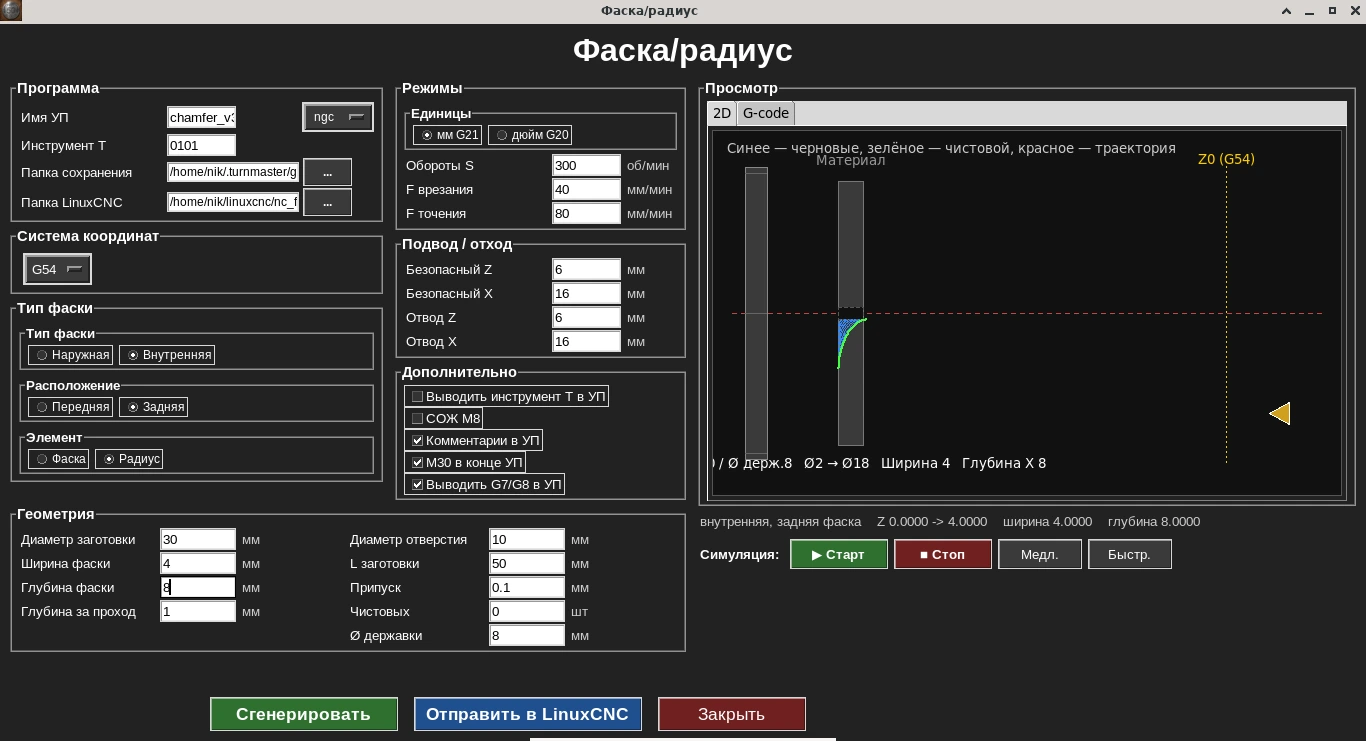1366x741 pixels.
Task: Focus the Инструмент T field
Action: (x=202, y=145)
